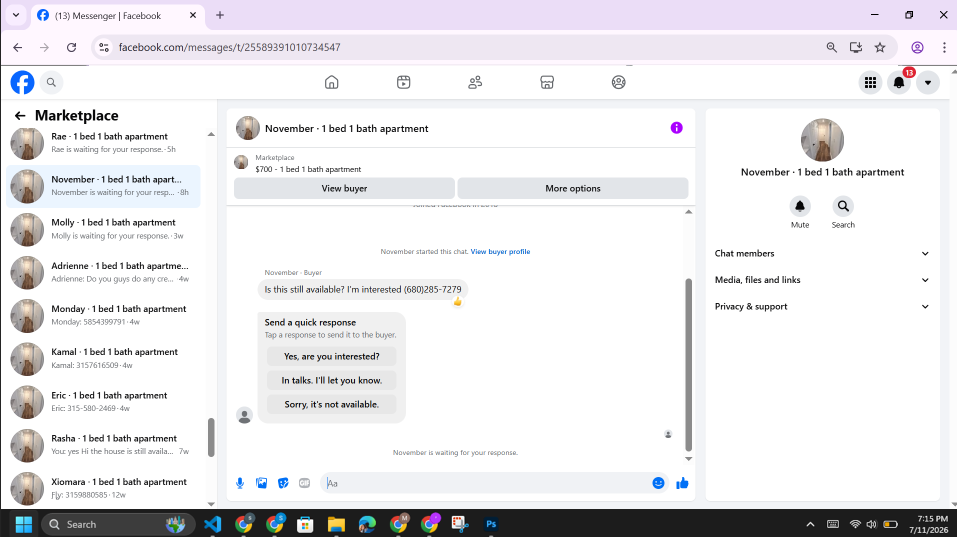Open the Reels video icon
957x537 pixels.
[403, 82]
